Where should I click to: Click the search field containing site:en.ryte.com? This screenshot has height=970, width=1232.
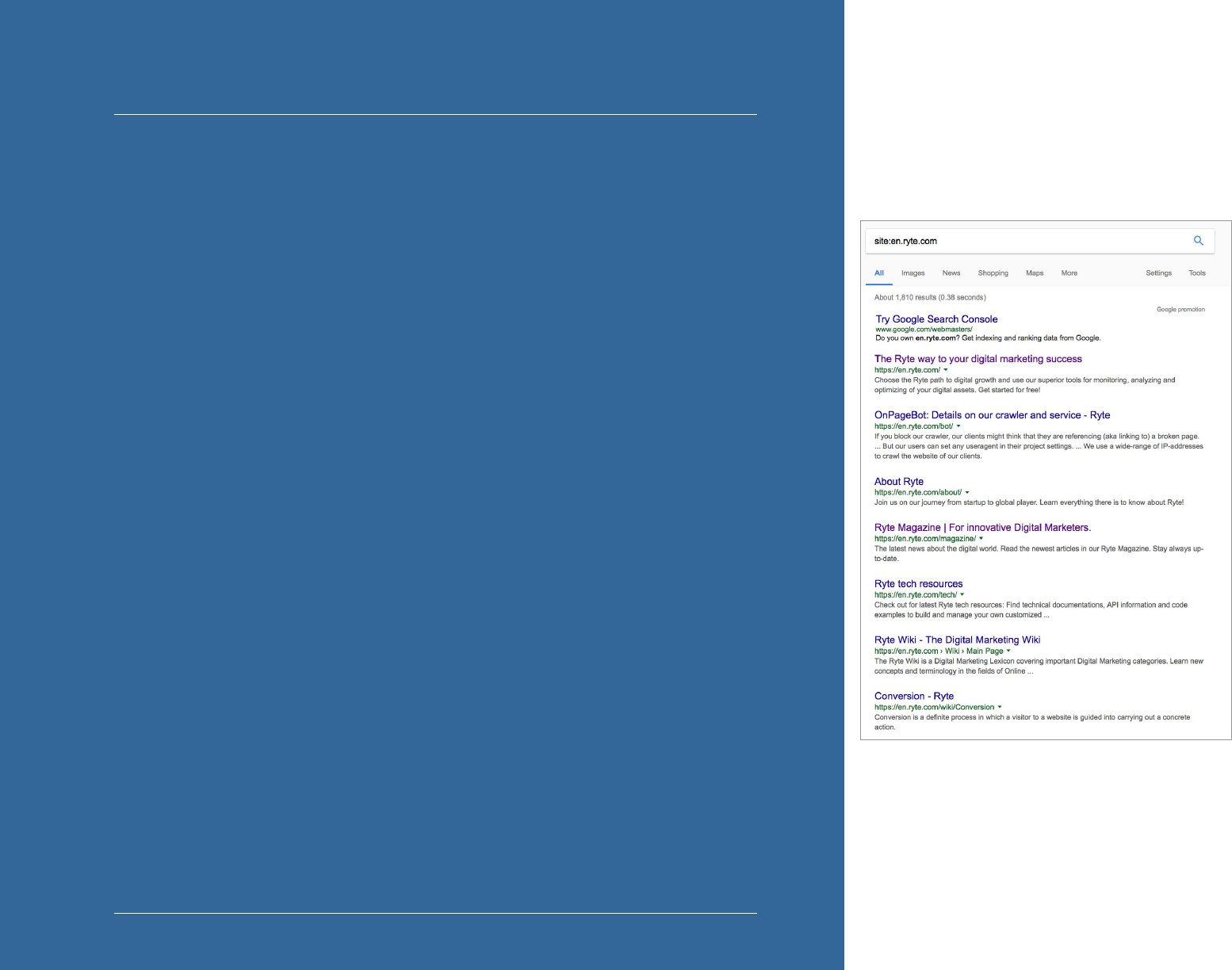point(1039,241)
